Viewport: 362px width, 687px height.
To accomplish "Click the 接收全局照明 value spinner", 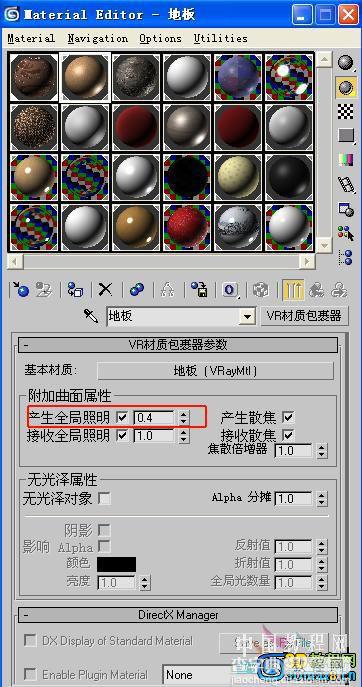I will click(184, 436).
